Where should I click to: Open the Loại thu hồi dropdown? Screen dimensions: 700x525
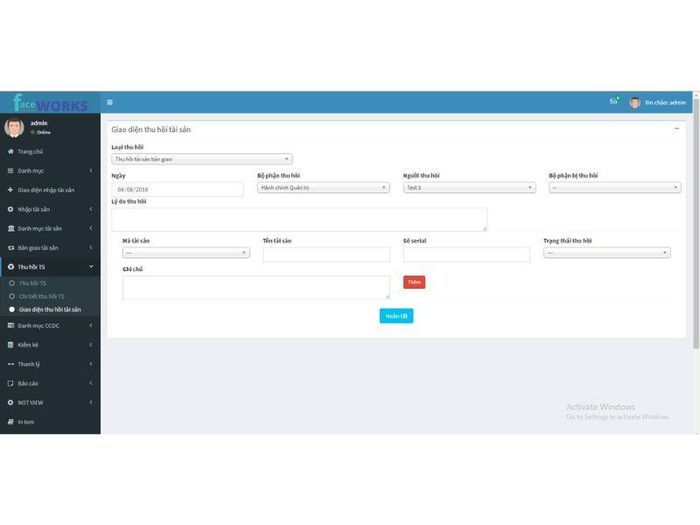click(x=202, y=159)
